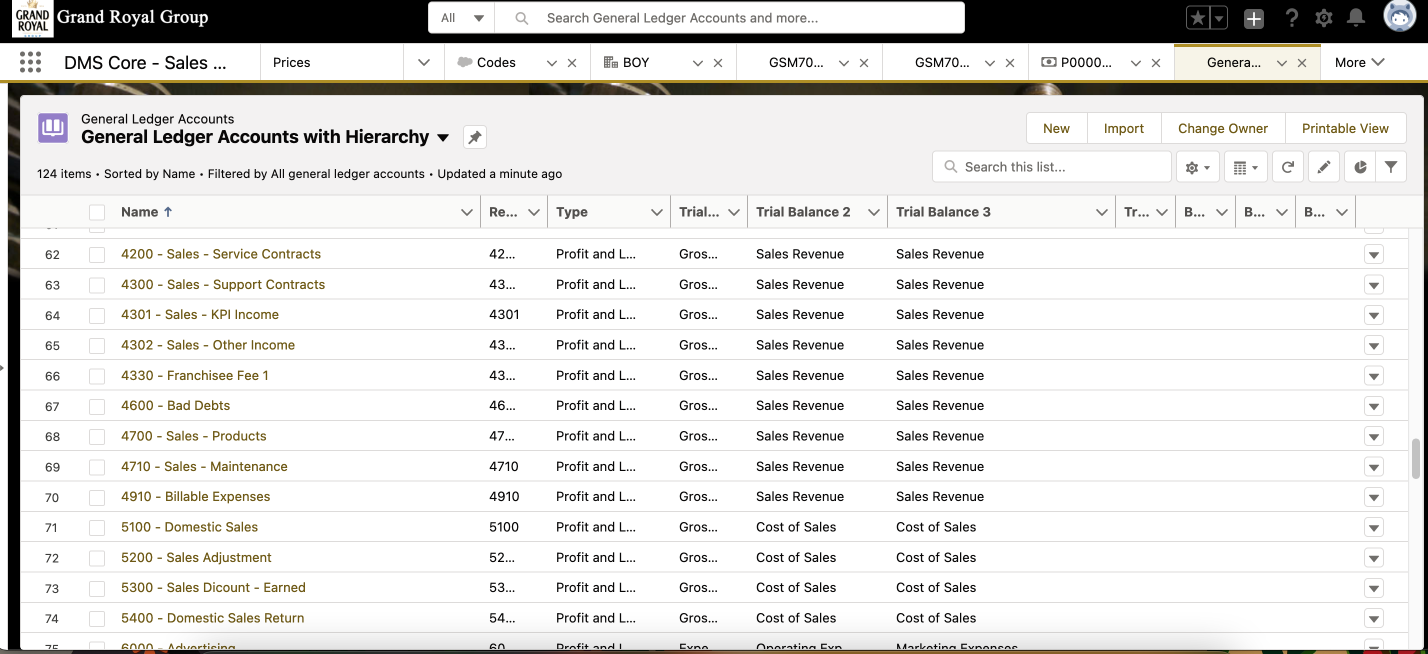
Task: Check the 4700 - Sales - Products row
Action: (x=97, y=437)
